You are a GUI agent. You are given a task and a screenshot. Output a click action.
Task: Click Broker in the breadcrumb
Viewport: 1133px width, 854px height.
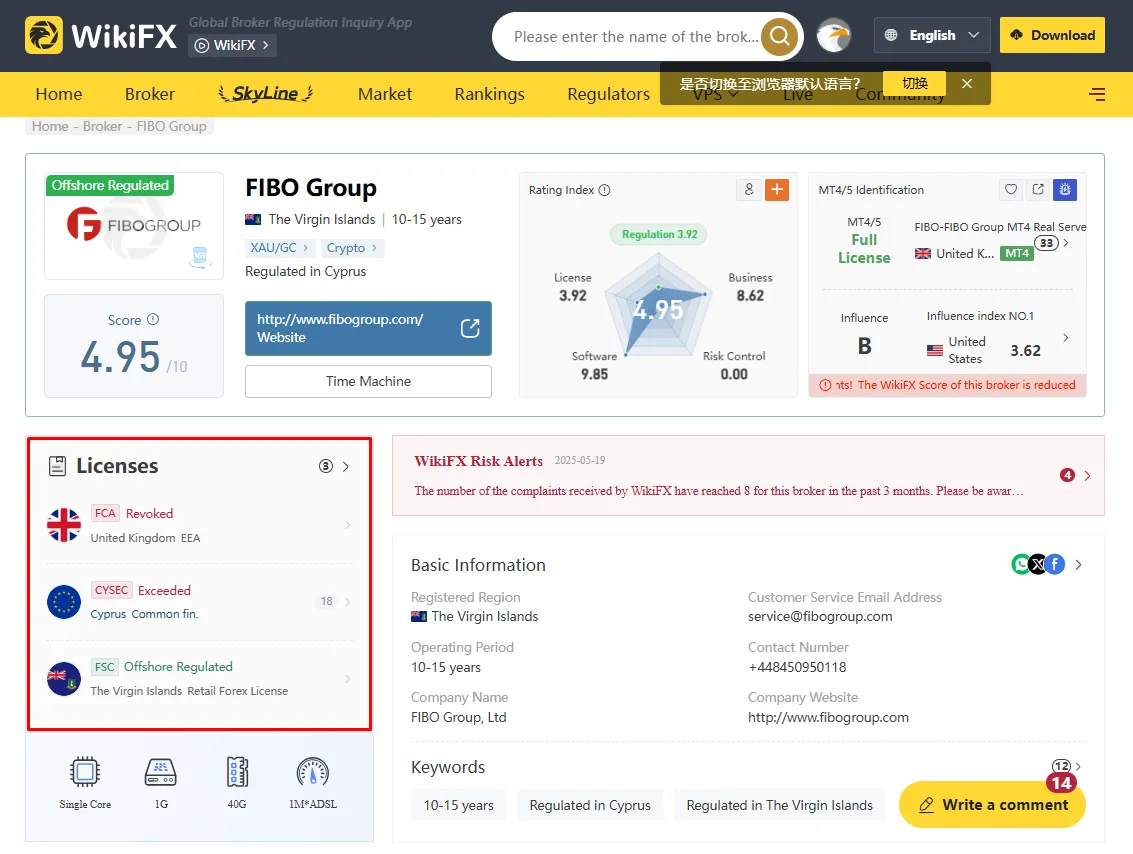tap(102, 126)
